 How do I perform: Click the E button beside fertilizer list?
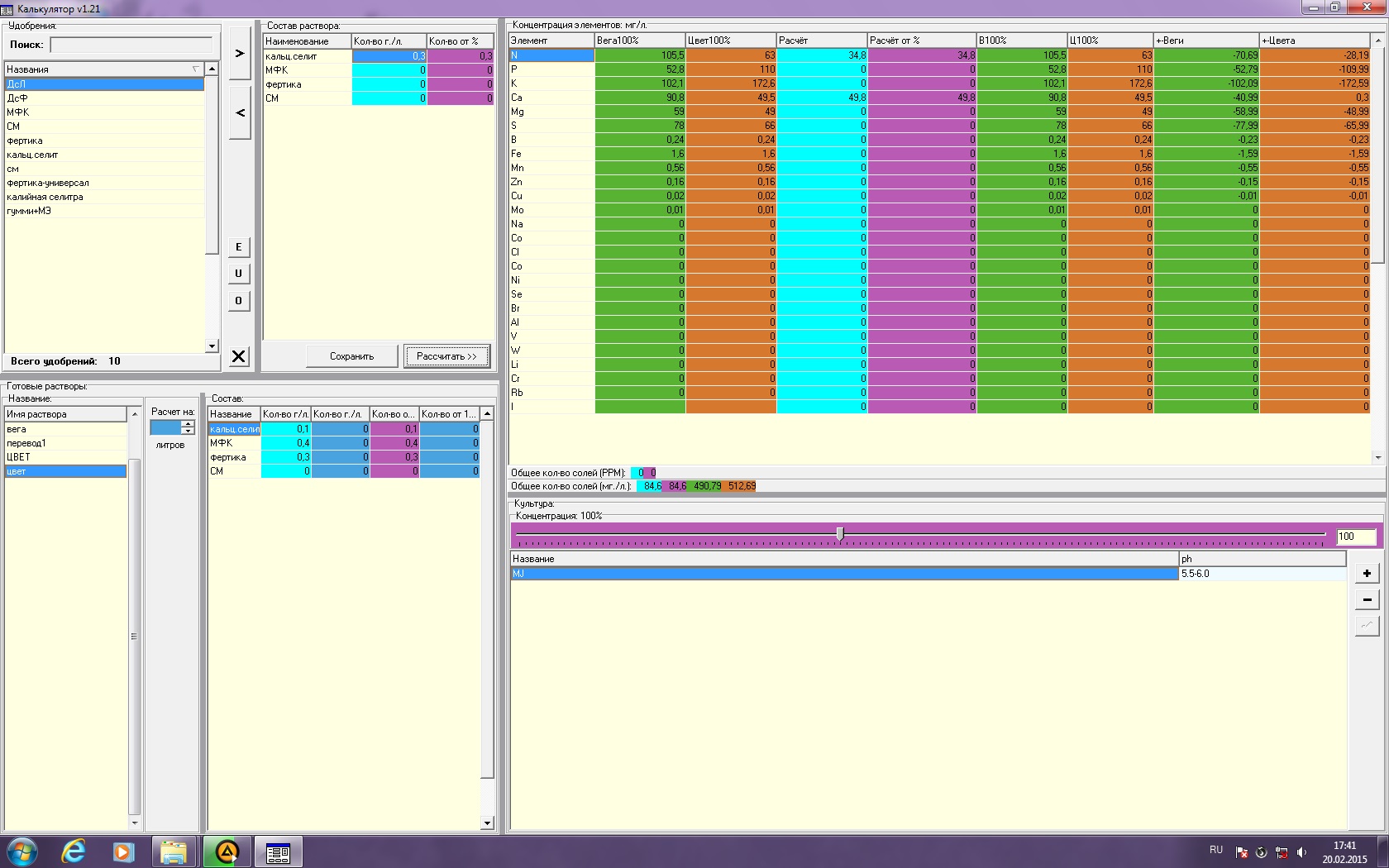point(239,247)
